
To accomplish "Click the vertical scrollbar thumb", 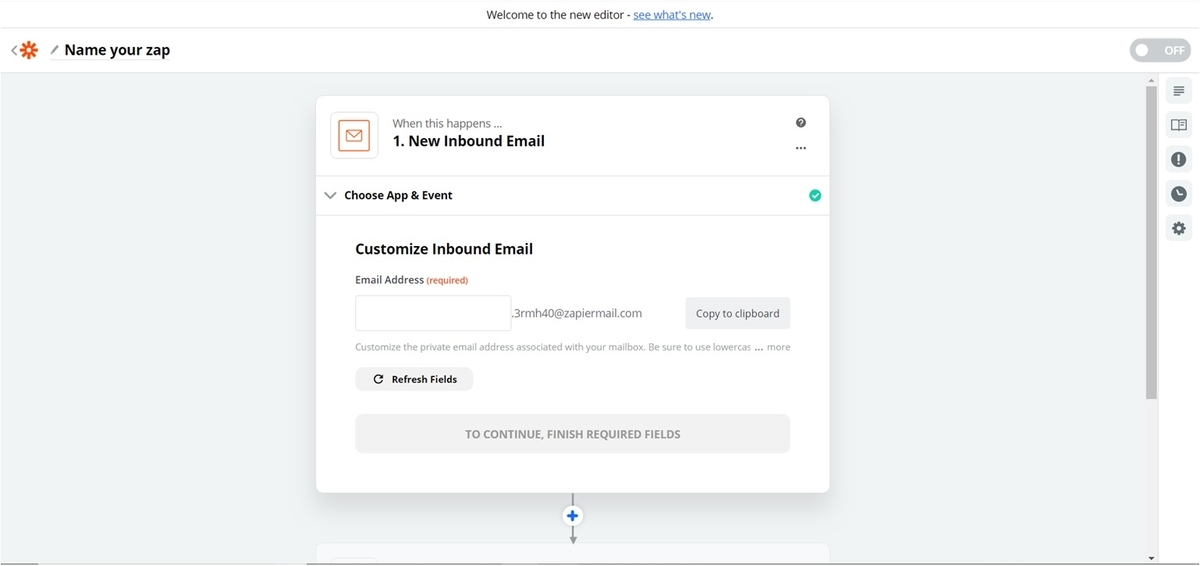I will pos(1151,242).
